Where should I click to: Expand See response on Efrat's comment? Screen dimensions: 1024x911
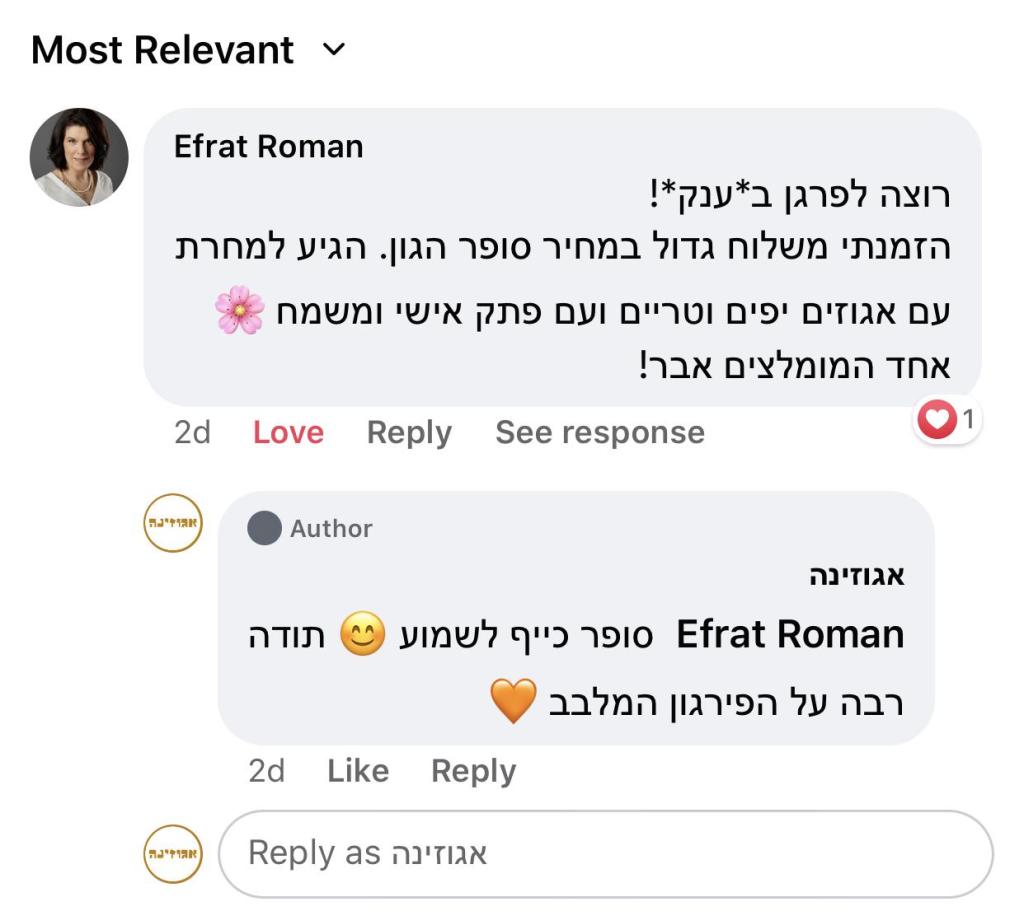tap(600, 432)
